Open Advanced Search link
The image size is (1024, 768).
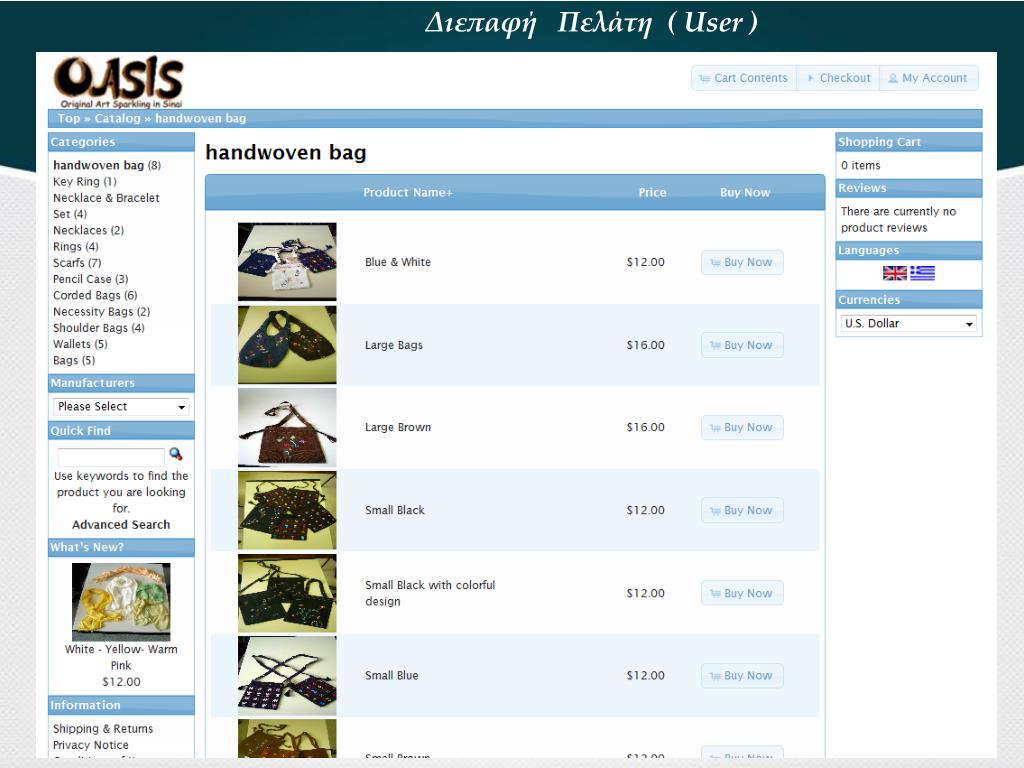[x=121, y=524]
